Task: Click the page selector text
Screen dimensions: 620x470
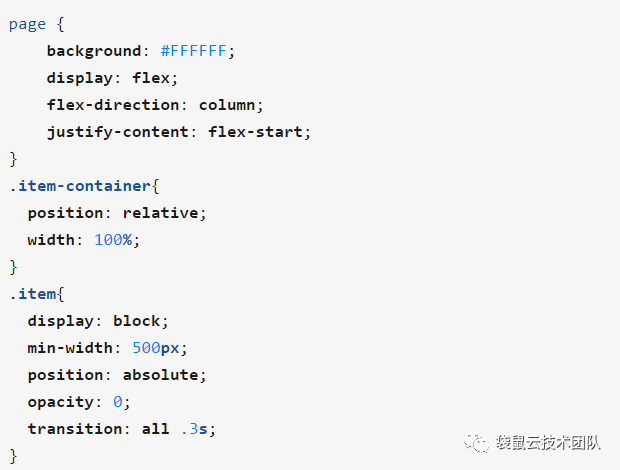Action: [27, 25]
